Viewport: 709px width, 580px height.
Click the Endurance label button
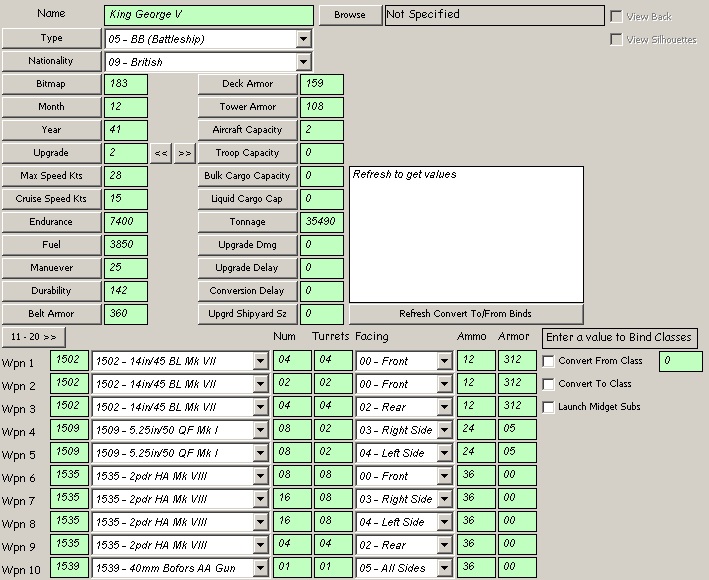(x=52, y=222)
